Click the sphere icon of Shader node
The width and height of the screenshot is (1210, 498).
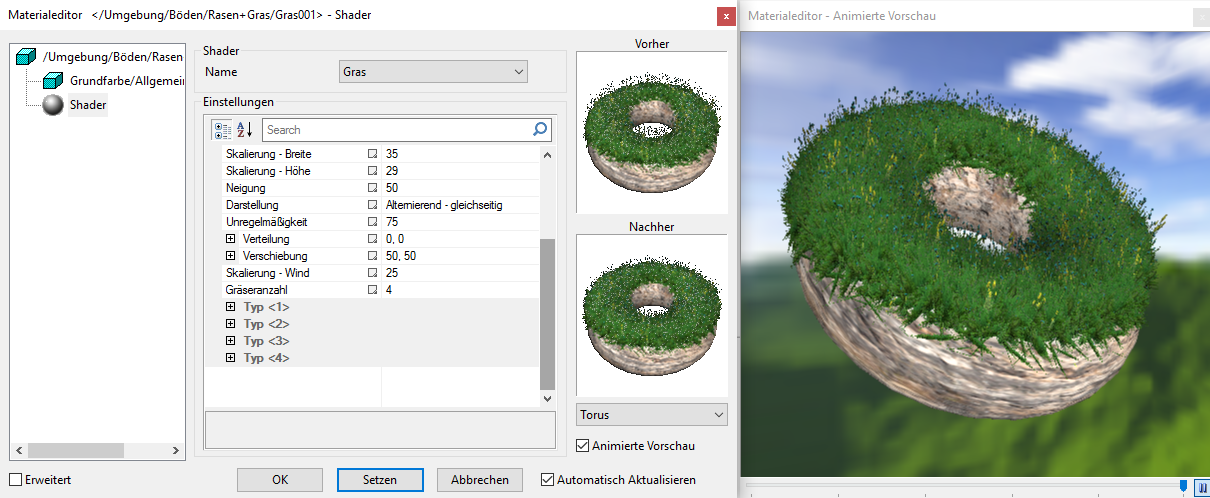click(x=53, y=105)
